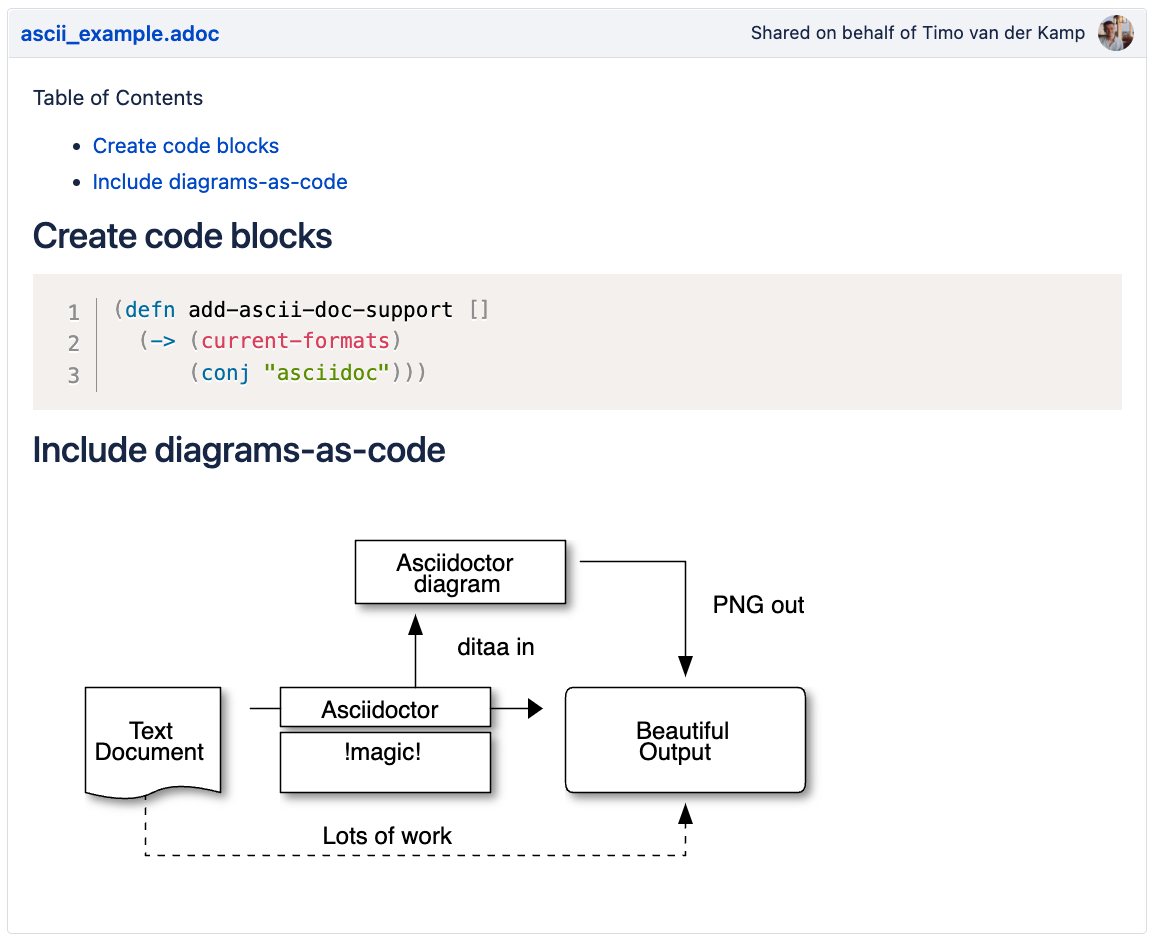The image size is (1158, 945).
Task: Jump to Create code blocks from contents
Action: [186, 146]
